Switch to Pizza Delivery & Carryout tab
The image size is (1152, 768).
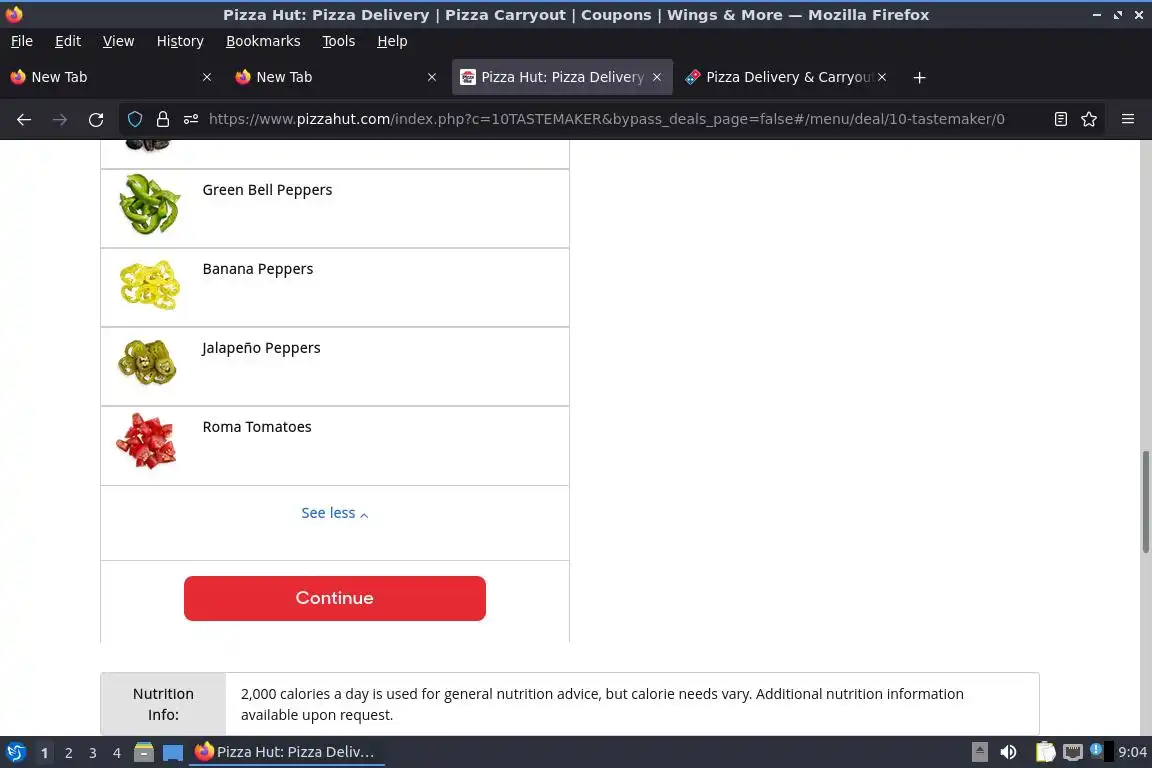pos(786,77)
